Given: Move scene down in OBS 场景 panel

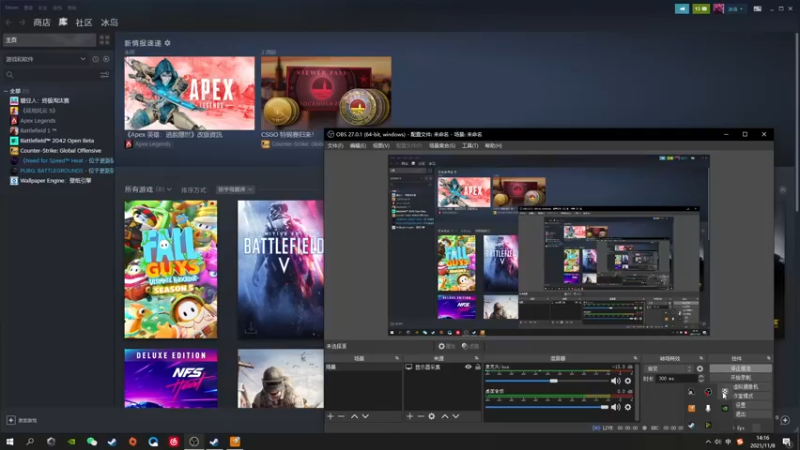Looking at the screenshot, I should (x=365, y=416).
